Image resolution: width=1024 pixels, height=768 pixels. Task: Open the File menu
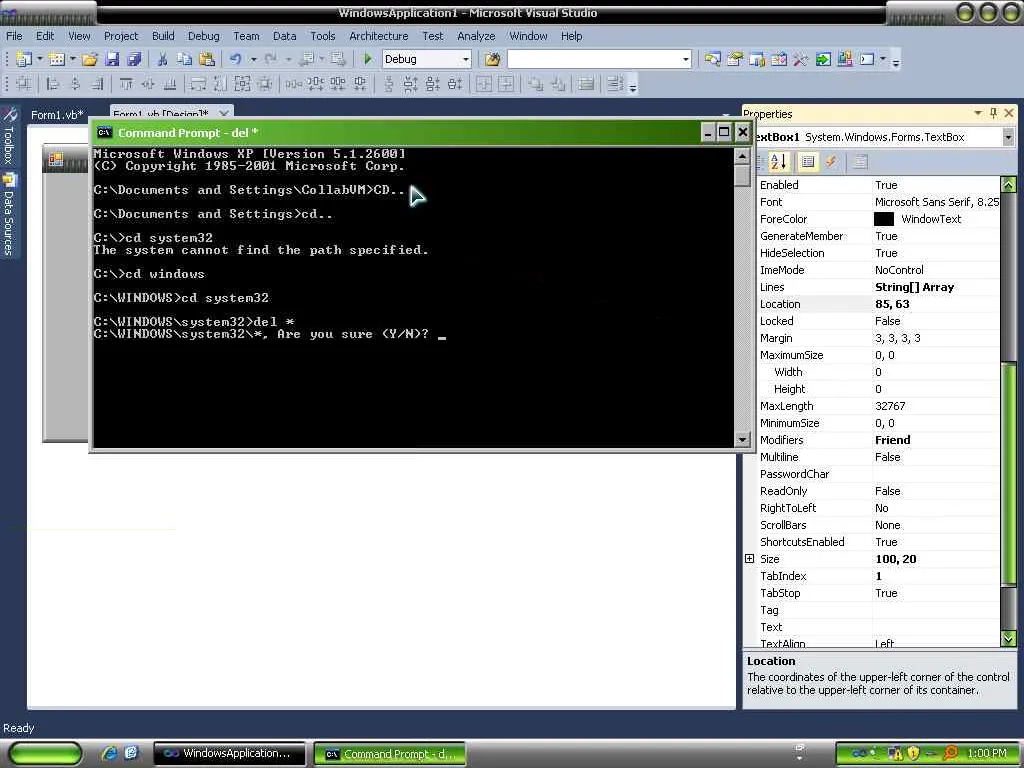pos(14,36)
